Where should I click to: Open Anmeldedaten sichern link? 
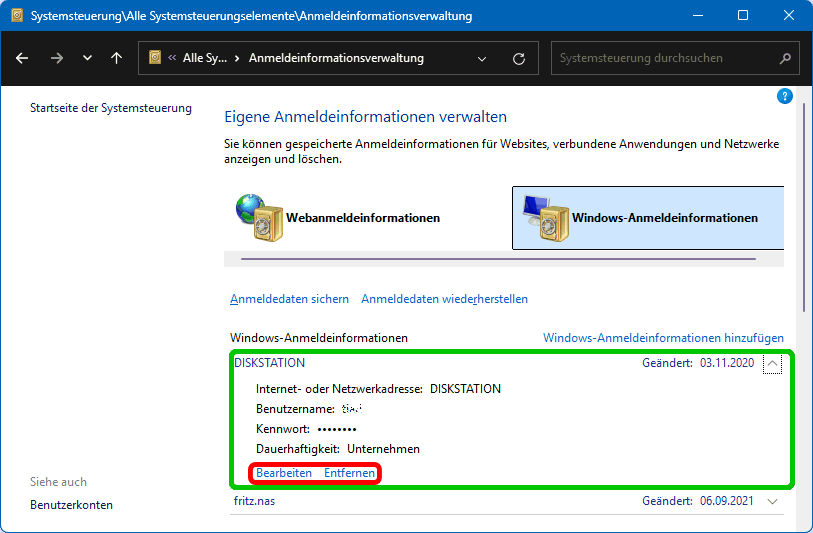tap(289, 299)
